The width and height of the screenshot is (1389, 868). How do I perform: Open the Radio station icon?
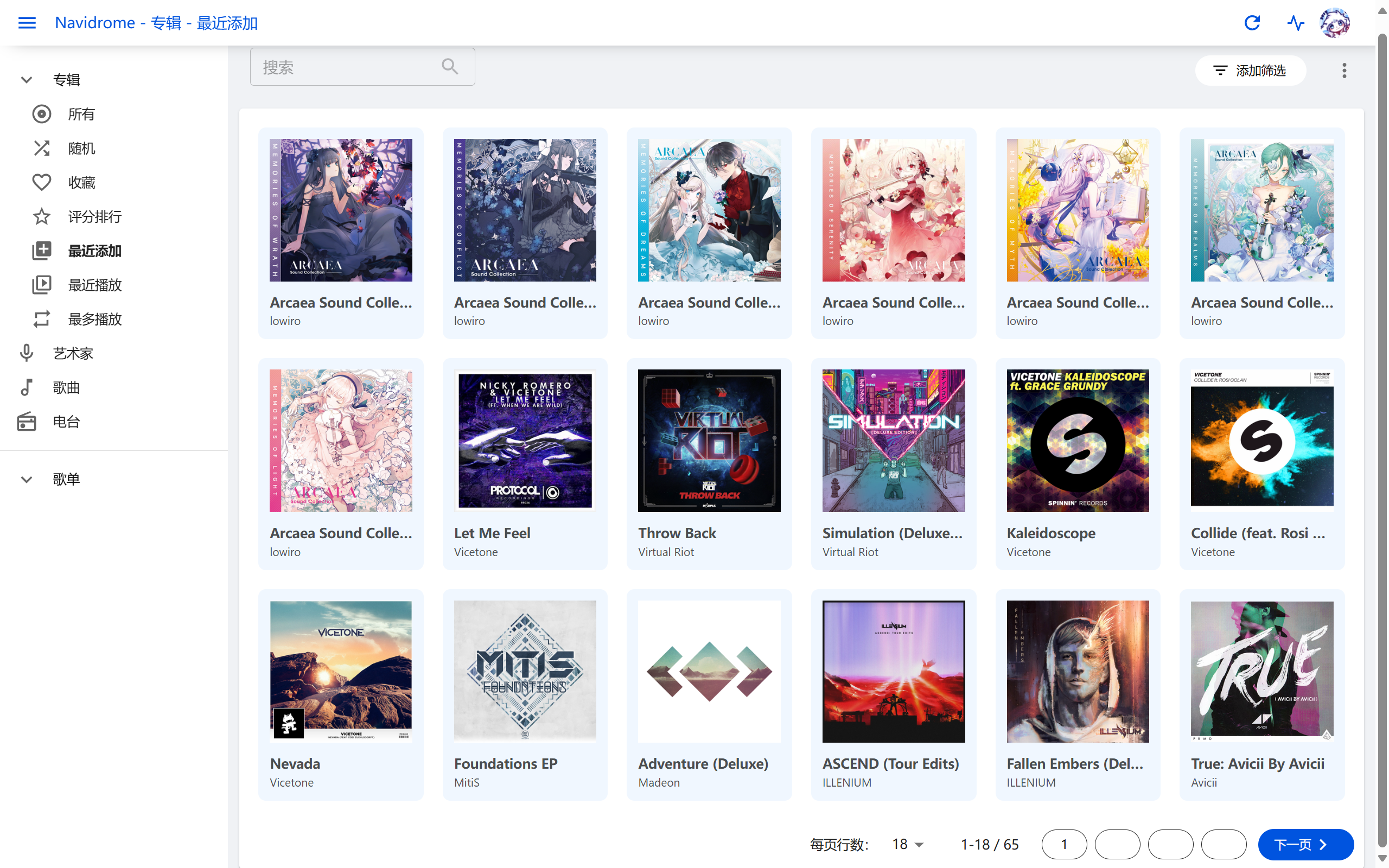(x=27, y=422)
